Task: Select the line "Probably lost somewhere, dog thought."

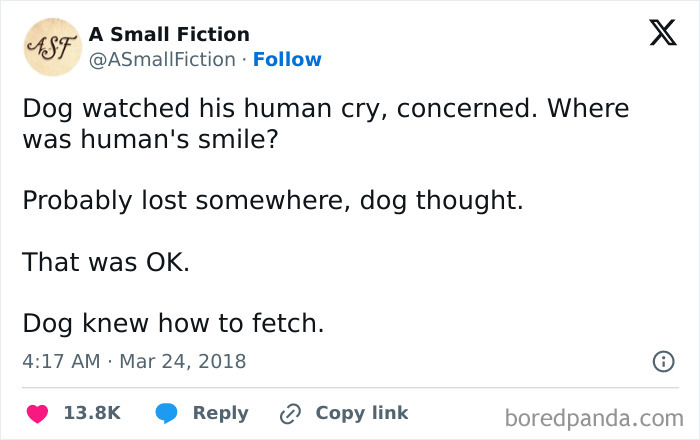Action: [273, 200]
